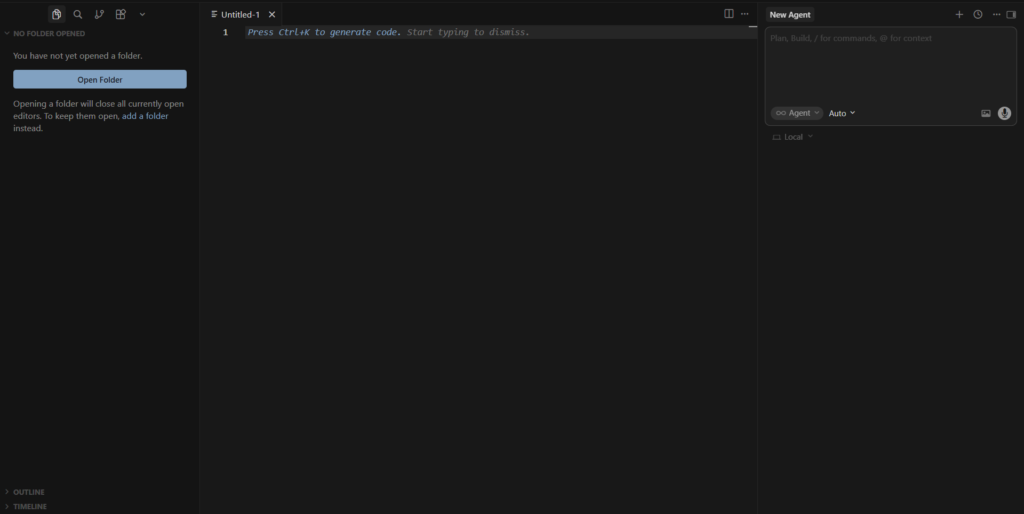Expand the Outline section
Image resolution: width=1024 pixels, height=514 pixels.
pyautogui.click(x=28, y=492)
